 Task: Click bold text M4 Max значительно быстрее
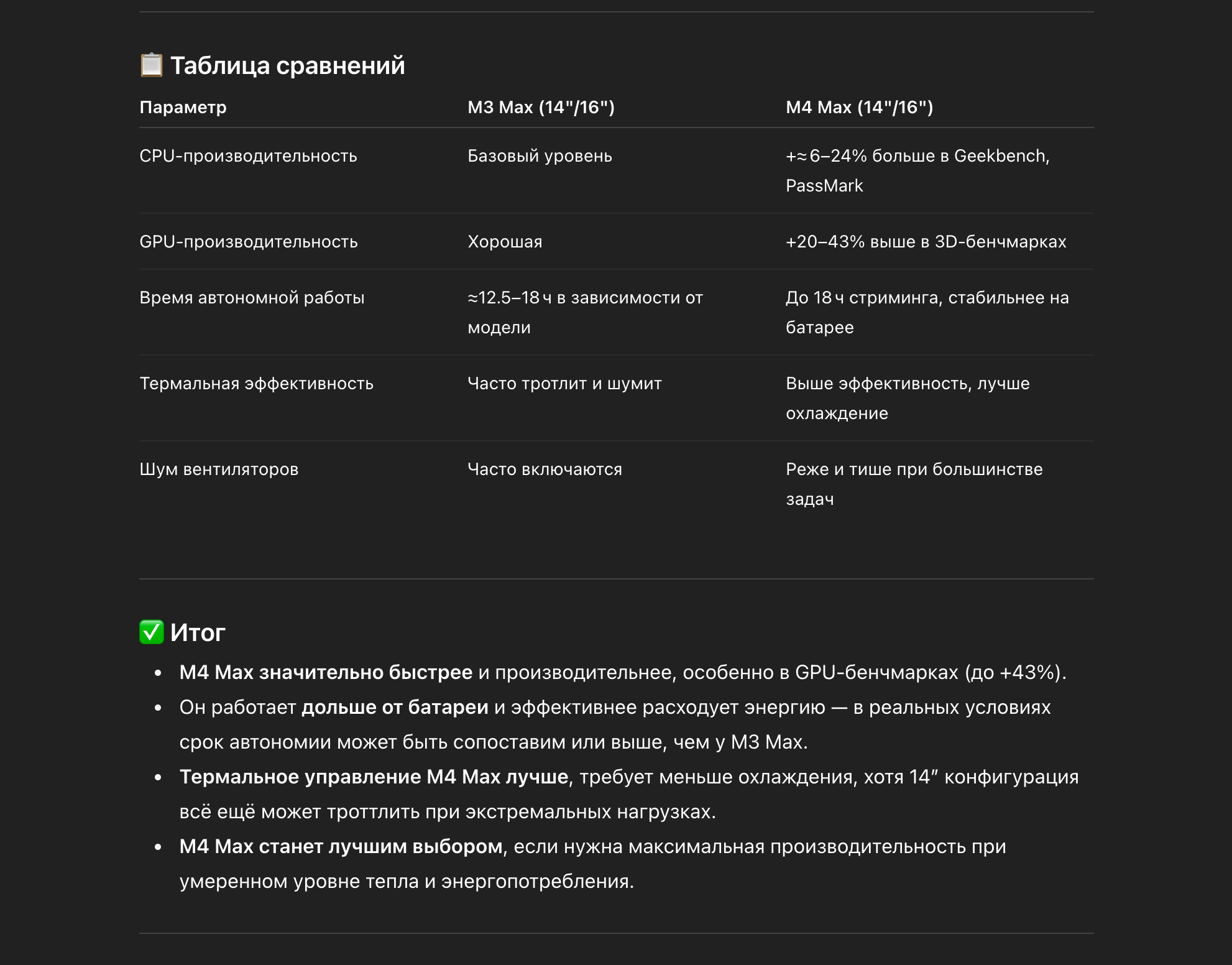point(326,672)
